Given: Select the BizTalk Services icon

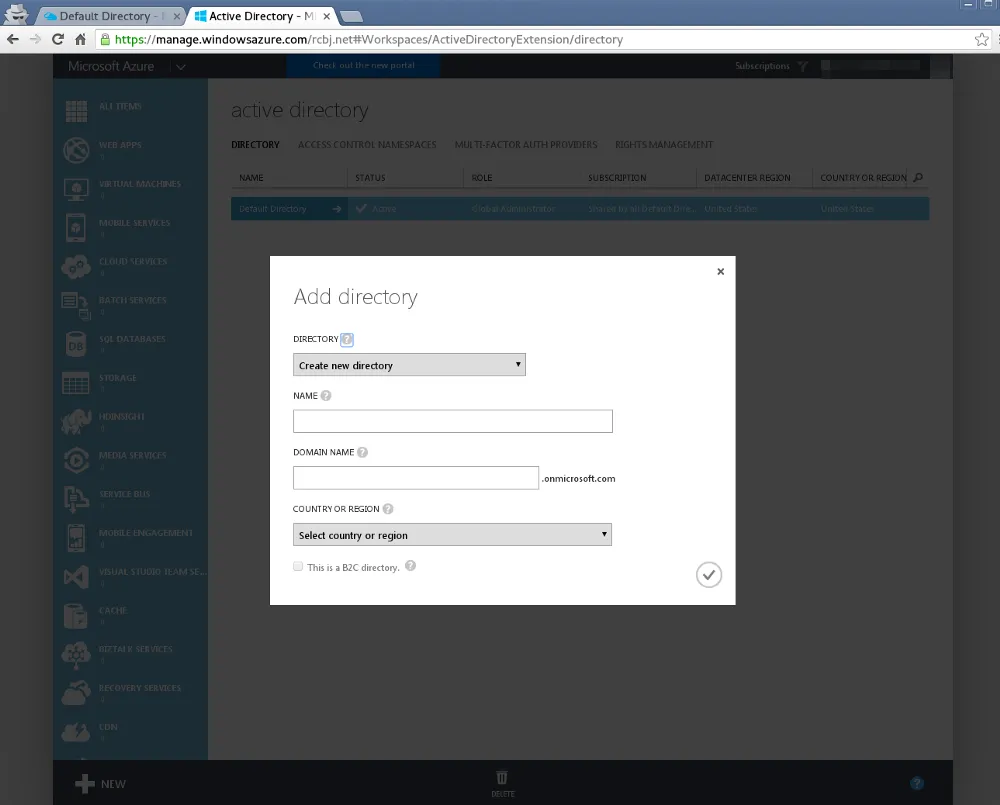Looking at the screenshot, I should 77,654.
